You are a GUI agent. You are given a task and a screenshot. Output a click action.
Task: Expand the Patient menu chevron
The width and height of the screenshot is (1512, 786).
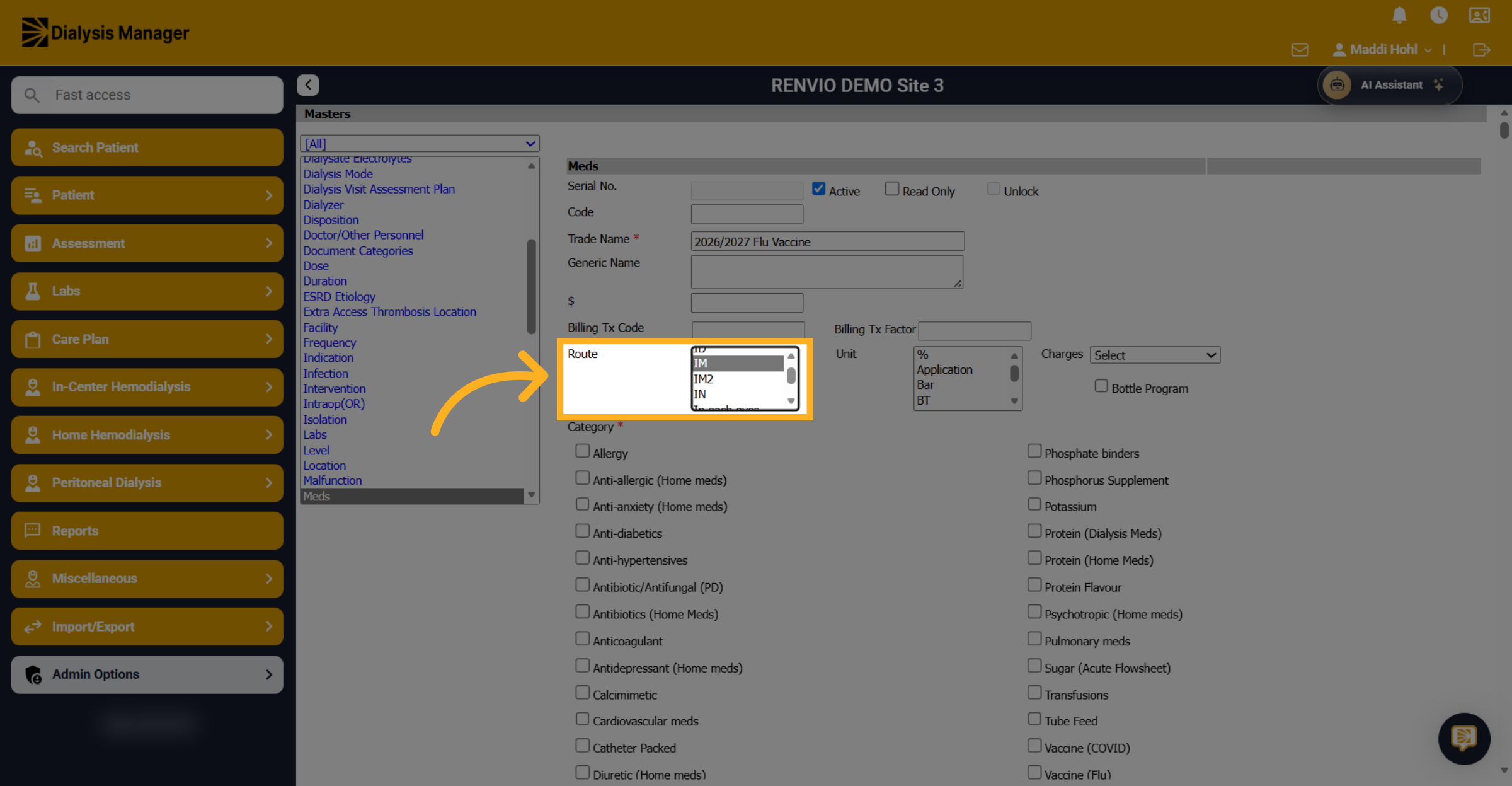pos(269,195)
